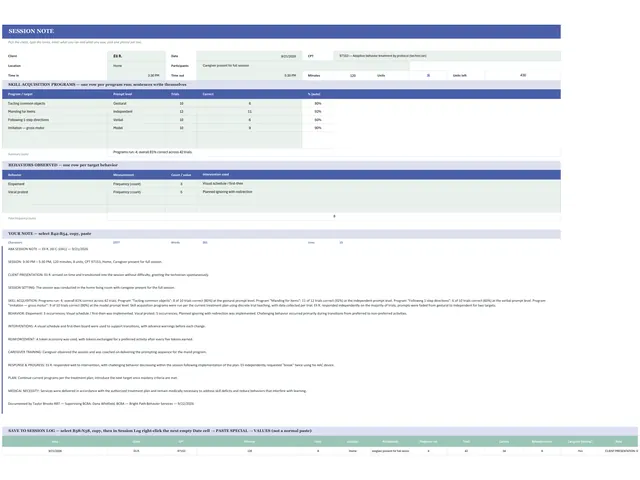Open the prompt level cell "Gestural"
The height and width of the screenshot is (480, 640).
click(x=136, y=104)
